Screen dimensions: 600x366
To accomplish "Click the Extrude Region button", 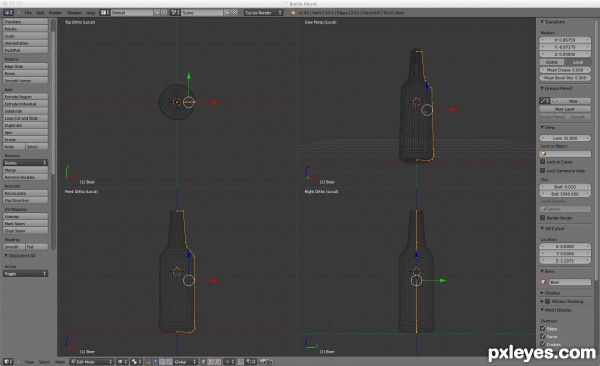I will [25, 96].
